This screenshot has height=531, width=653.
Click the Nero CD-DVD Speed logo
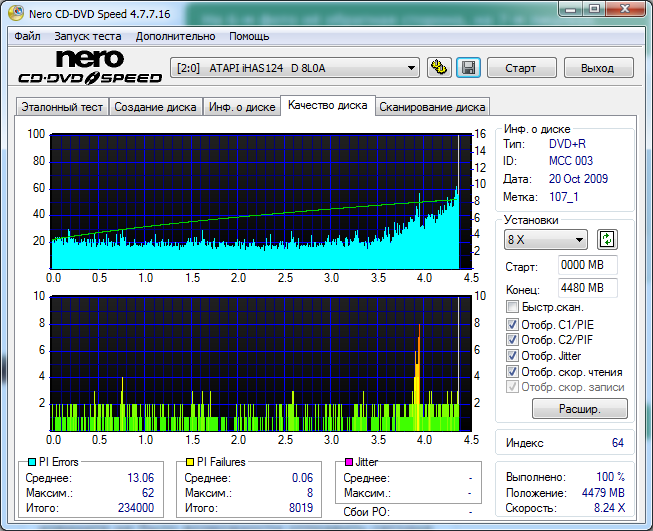pyautogui.click(x=85, y=68)
